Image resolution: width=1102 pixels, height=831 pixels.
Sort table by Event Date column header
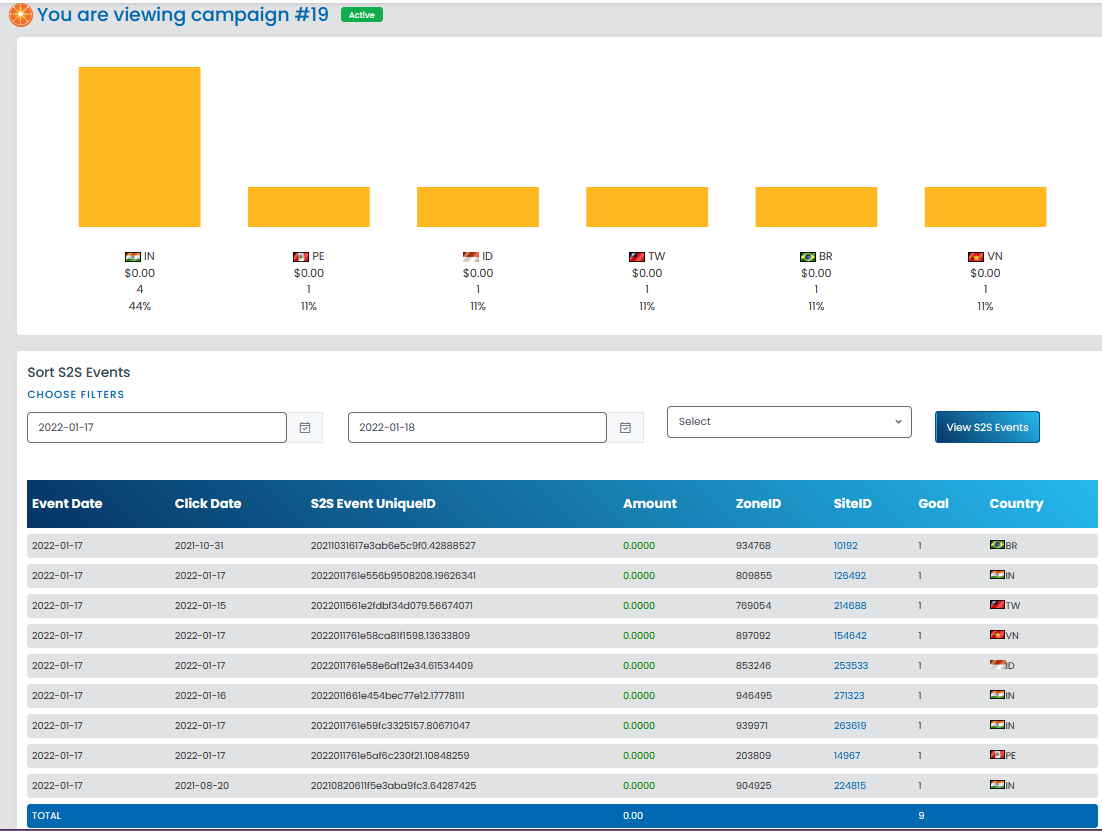[x=67, y=504]
